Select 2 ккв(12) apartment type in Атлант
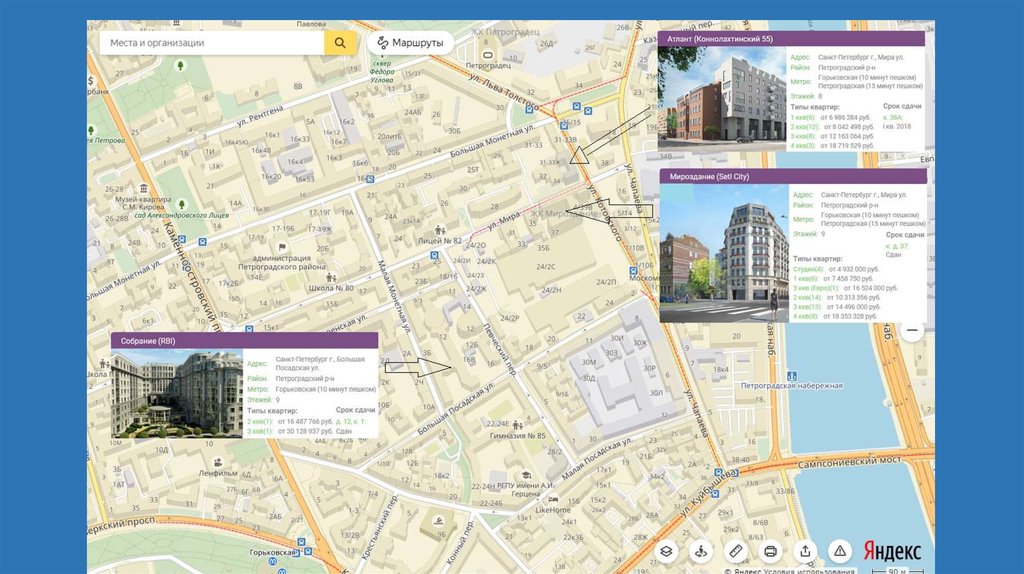 (805, 127)
